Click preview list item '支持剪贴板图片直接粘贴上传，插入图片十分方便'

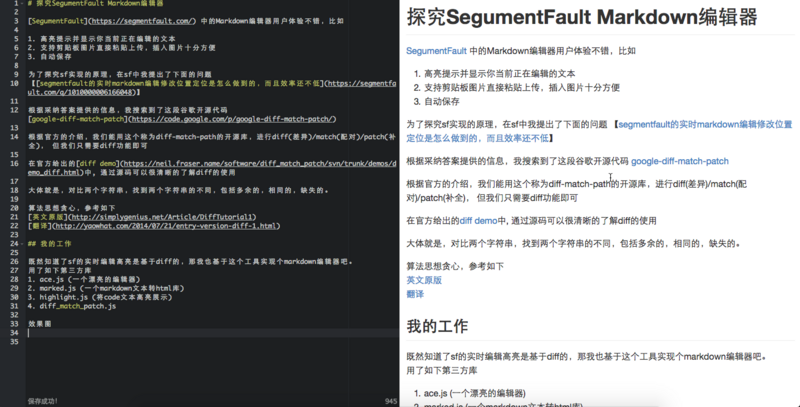click(x=521, y=88)
